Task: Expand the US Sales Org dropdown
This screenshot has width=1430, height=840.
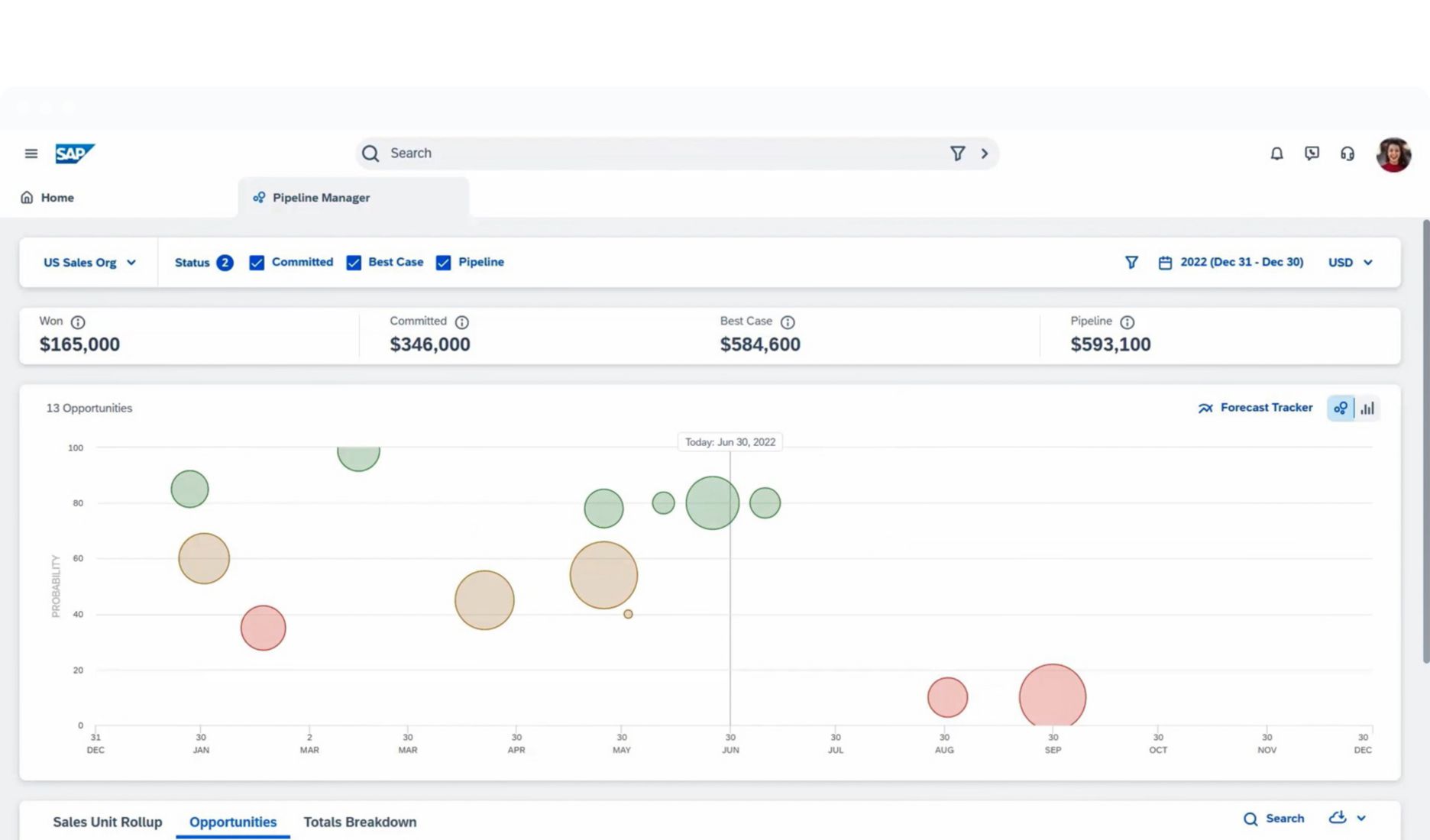Action: tap(89, 263)
